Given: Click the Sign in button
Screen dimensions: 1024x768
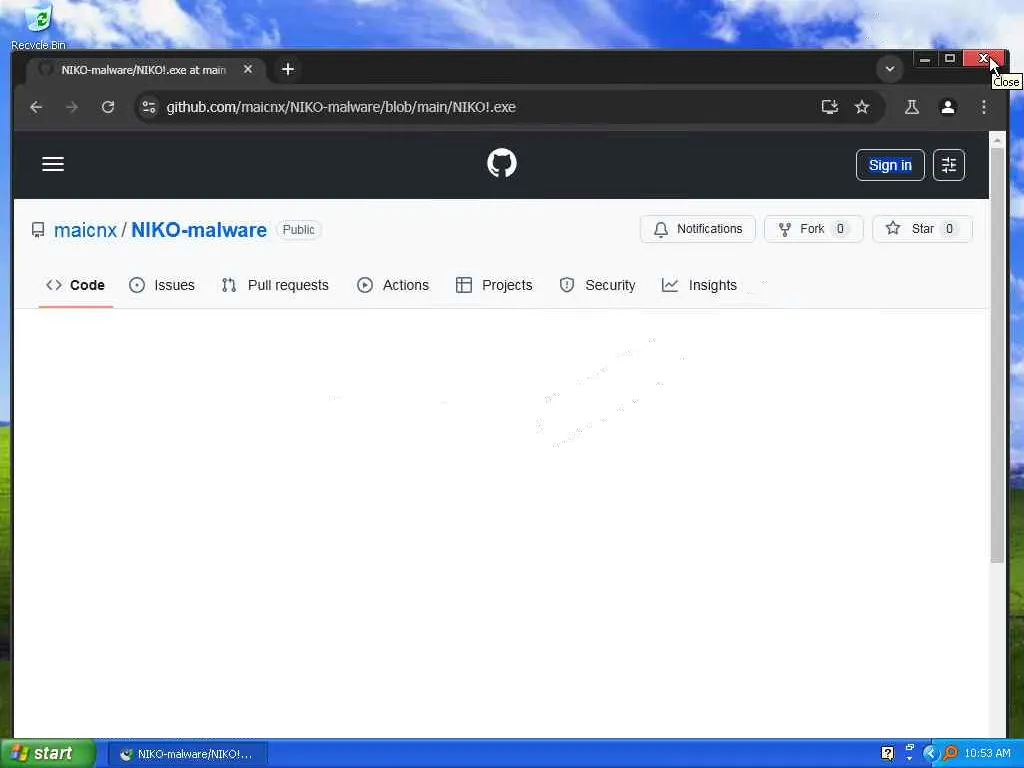Looking at the screenshot, I should point(890,165).
